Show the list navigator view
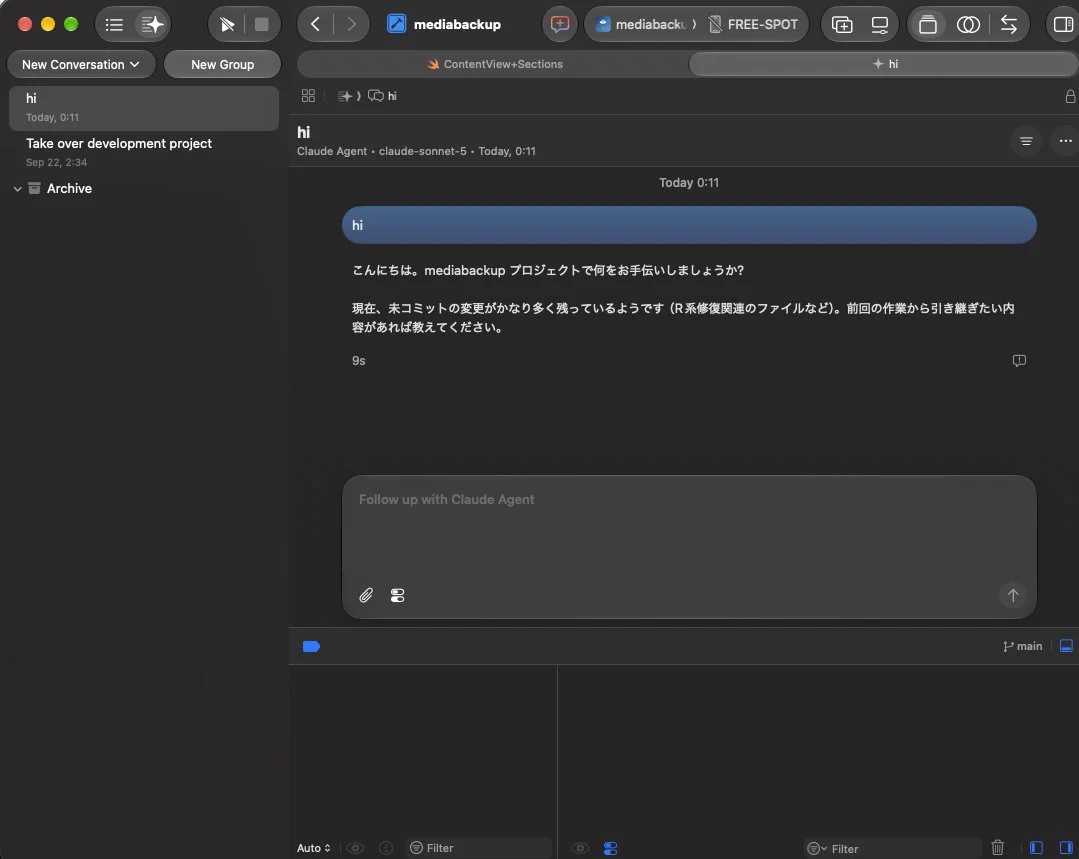The width and height of the screenshot is (1079, 859). (x=114, y=25)
